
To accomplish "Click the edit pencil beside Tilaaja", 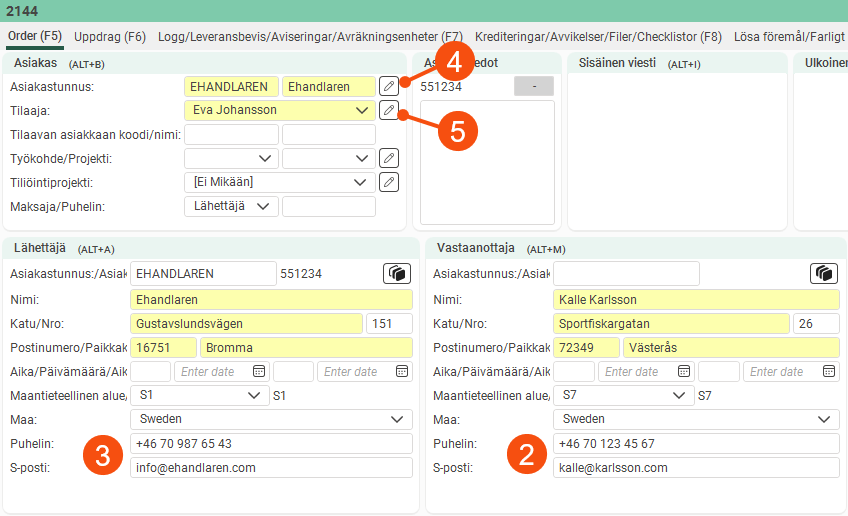I will [389, 110].
